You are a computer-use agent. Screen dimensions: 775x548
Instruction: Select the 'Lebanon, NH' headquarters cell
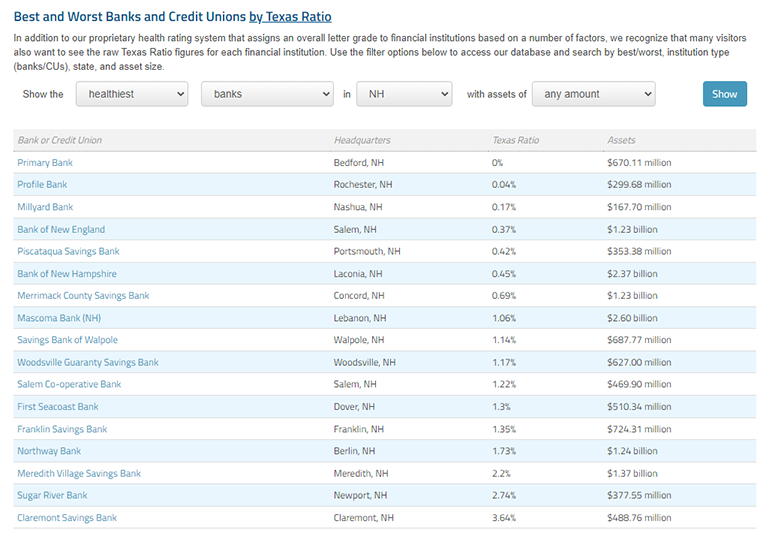pos(360,318)
